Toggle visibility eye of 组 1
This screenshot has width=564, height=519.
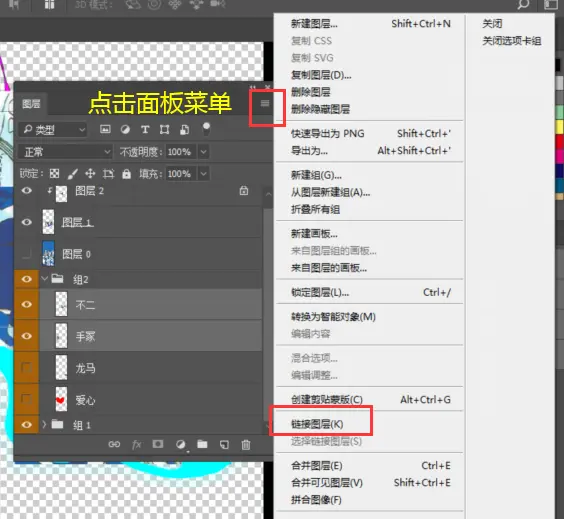pyautogui.click(x=27, y=425)
